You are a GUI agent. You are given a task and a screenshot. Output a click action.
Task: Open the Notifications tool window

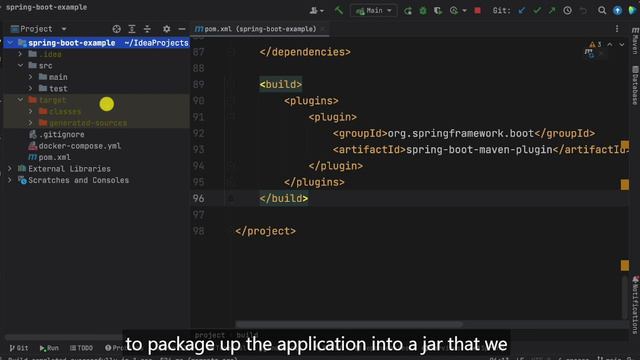[x=636, y=305]
